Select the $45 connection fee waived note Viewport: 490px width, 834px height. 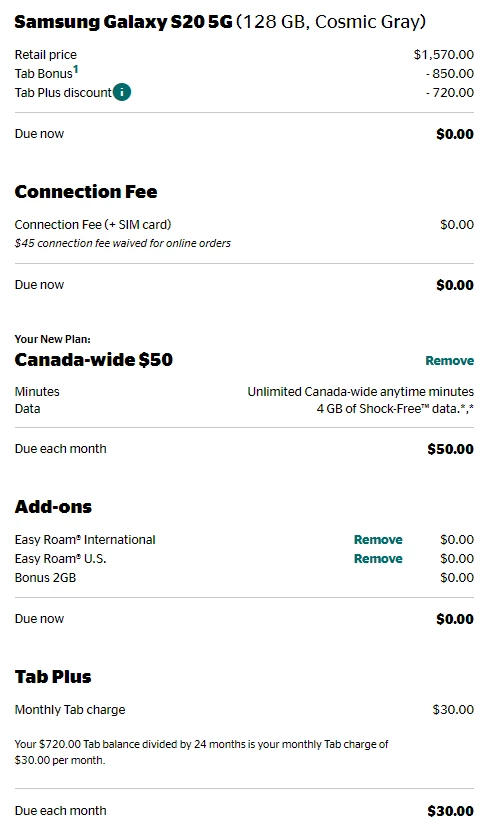point(122,243)
